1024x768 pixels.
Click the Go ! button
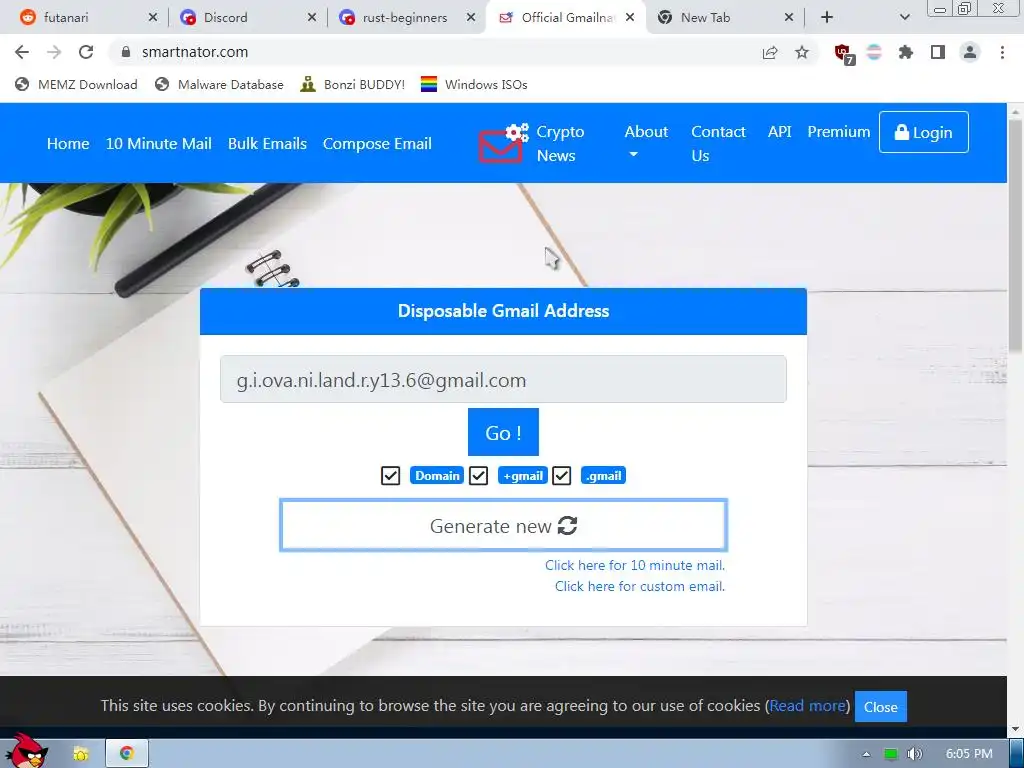[503, 432]
